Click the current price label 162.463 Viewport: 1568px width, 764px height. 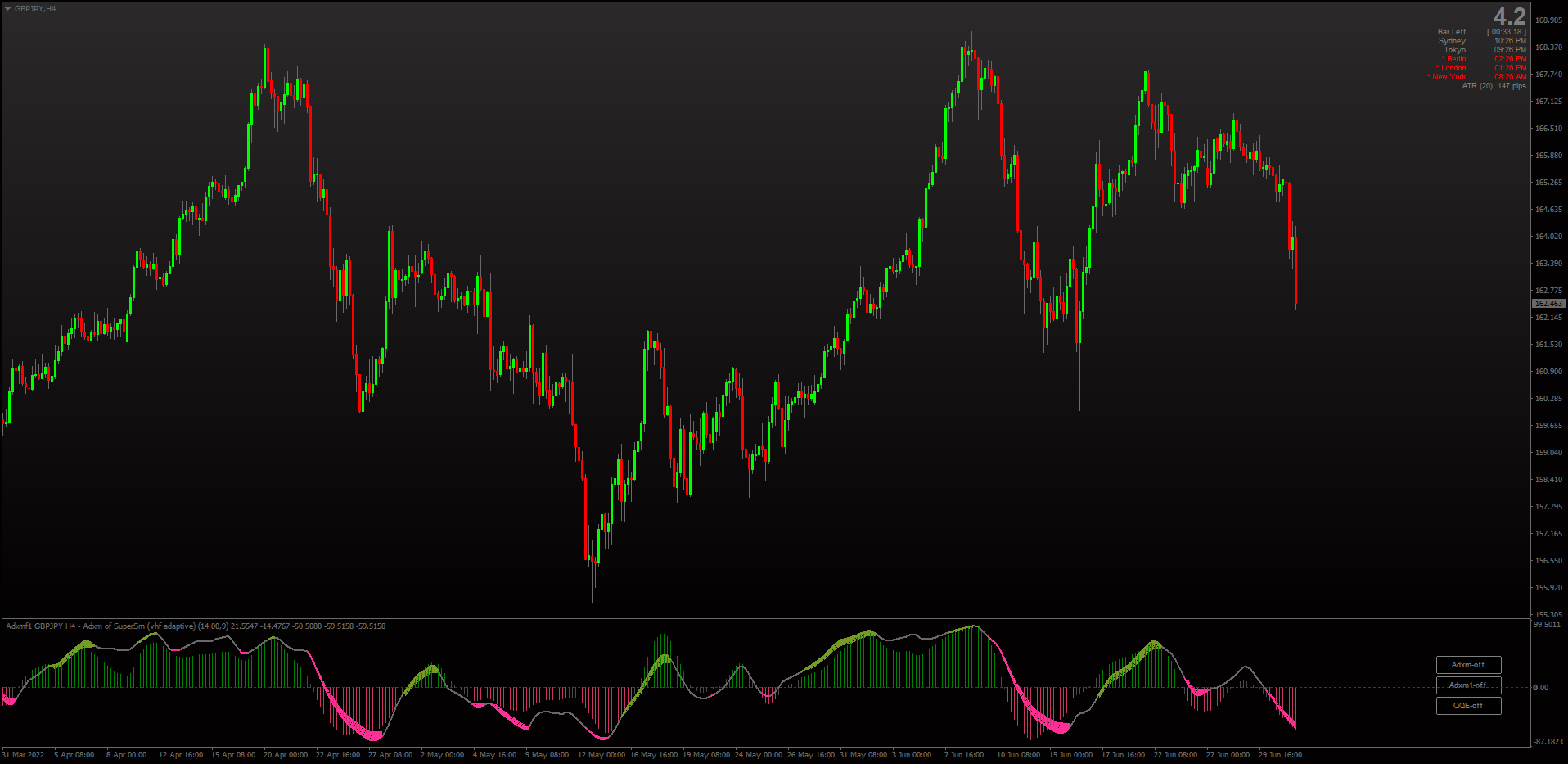[x=1548, y=304]
